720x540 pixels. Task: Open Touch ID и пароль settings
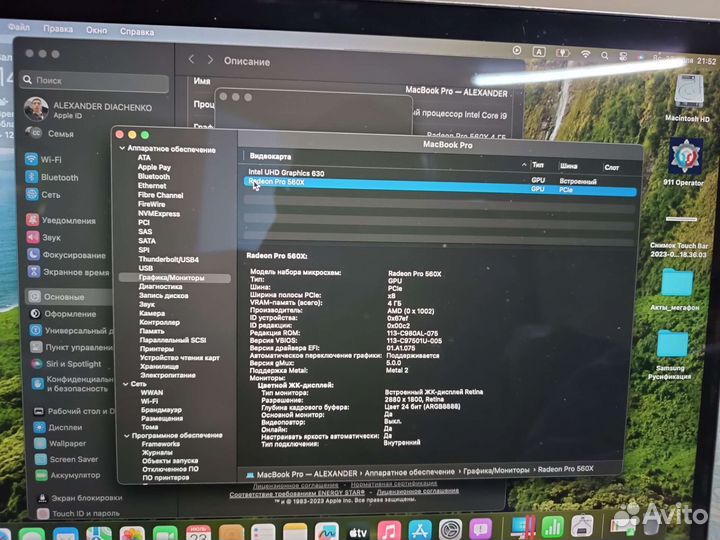[x=79, y=513]
